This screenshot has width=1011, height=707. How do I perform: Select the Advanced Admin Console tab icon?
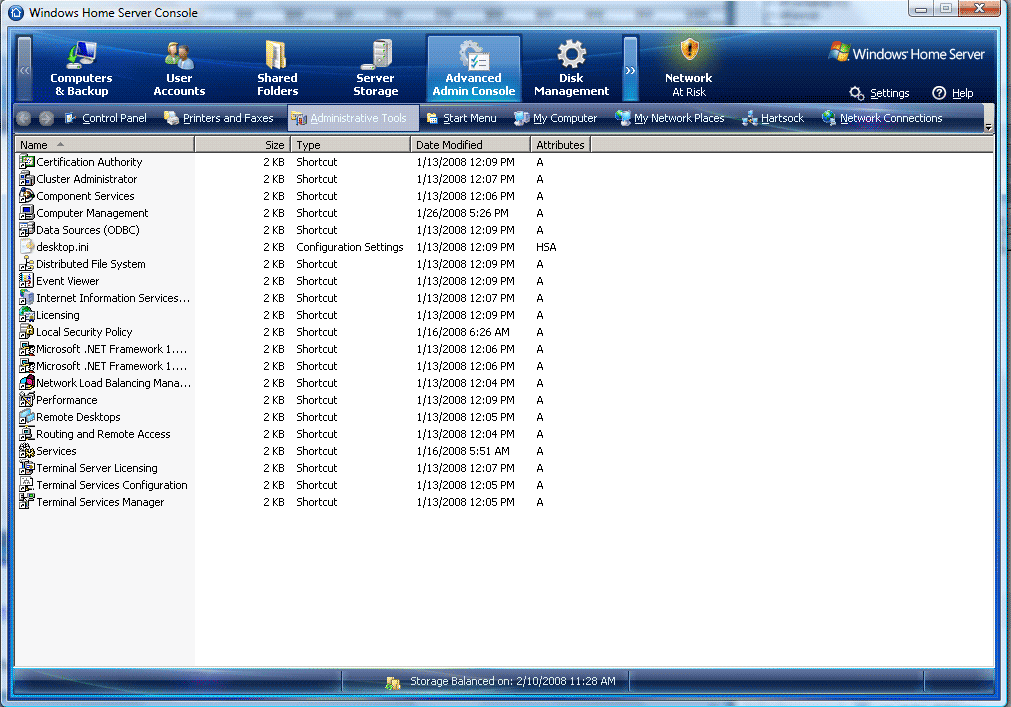[473, 55]
